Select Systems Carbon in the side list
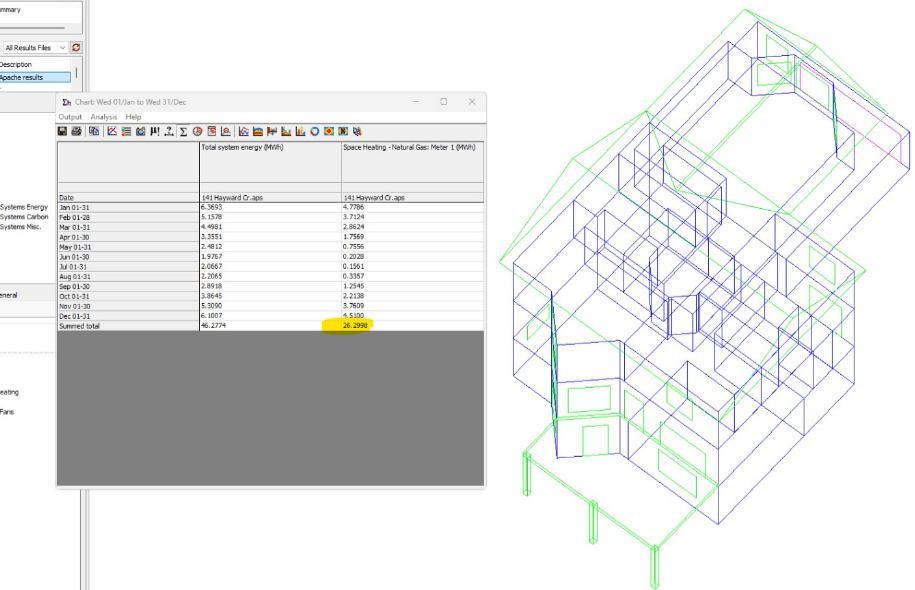Image resolution: width=915 pixels, height=590 pixels. coord(24,217)
